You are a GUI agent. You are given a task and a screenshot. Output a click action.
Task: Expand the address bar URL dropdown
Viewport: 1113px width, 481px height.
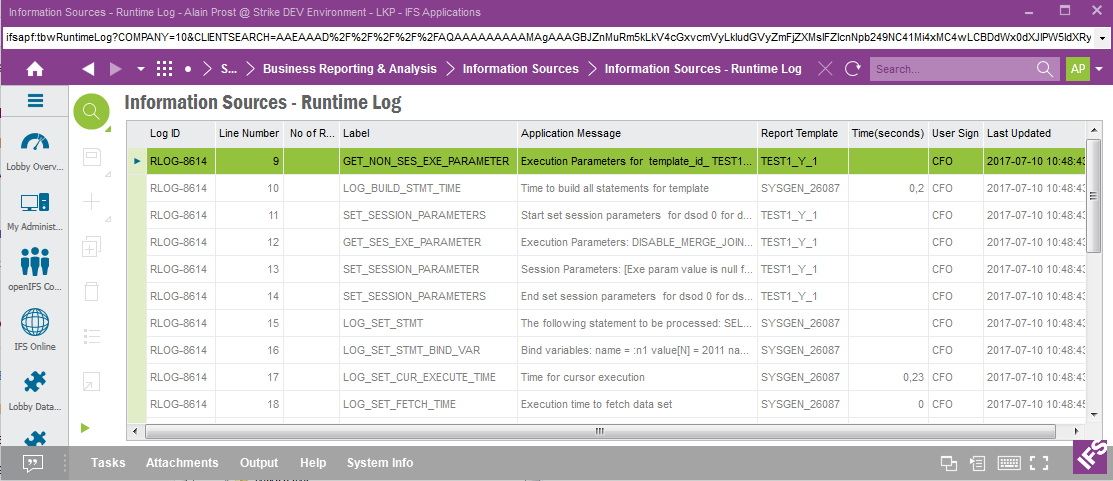1101,38
